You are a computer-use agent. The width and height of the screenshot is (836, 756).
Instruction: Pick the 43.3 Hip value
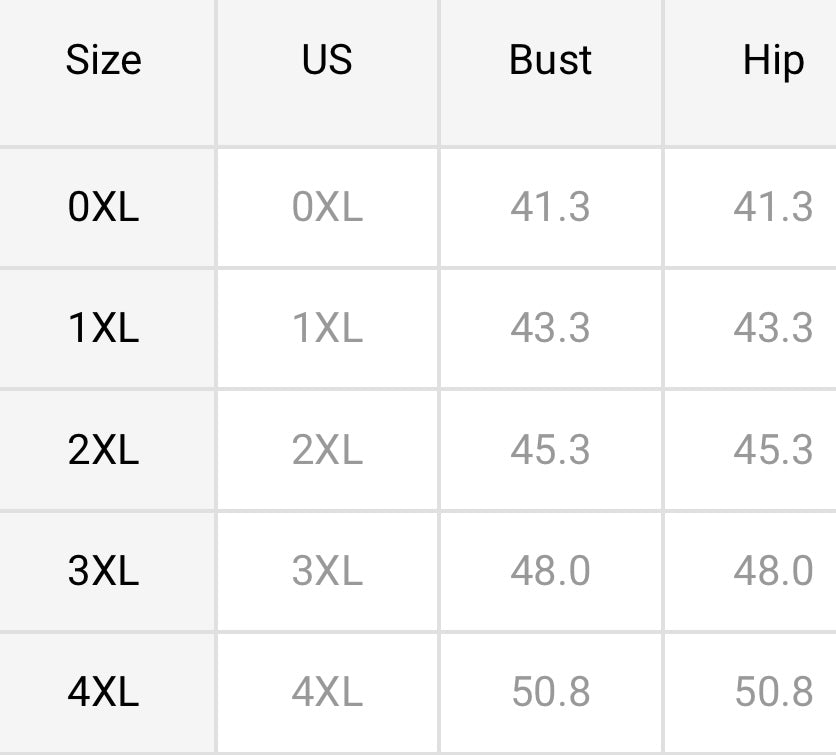(773, 329)
